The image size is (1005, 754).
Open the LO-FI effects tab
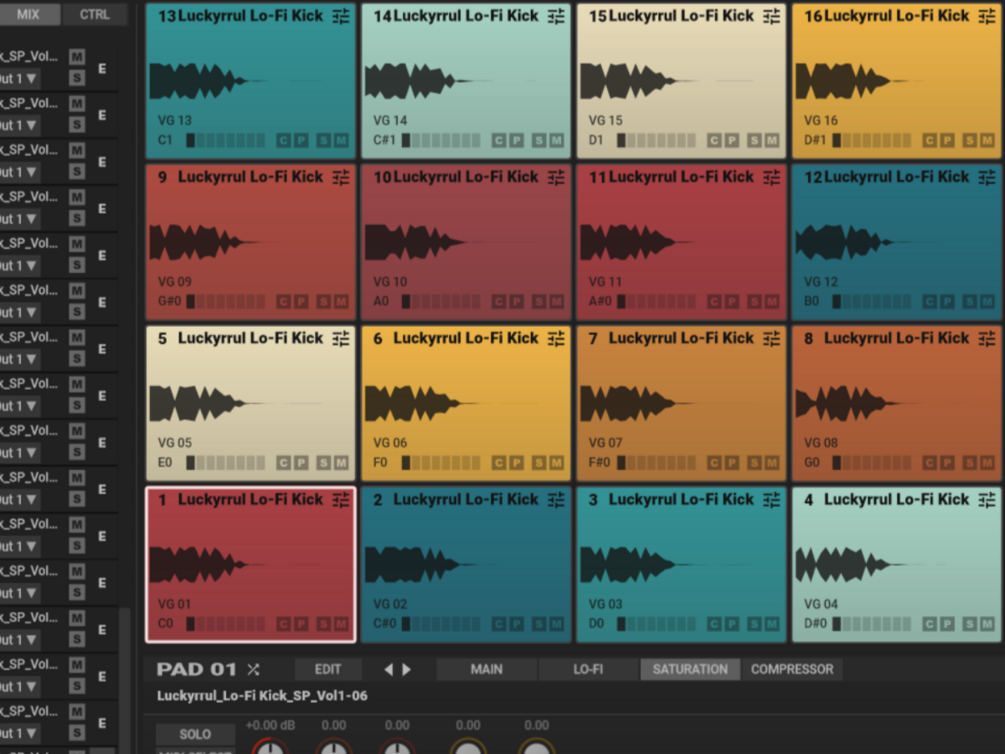tap(588, 669)
